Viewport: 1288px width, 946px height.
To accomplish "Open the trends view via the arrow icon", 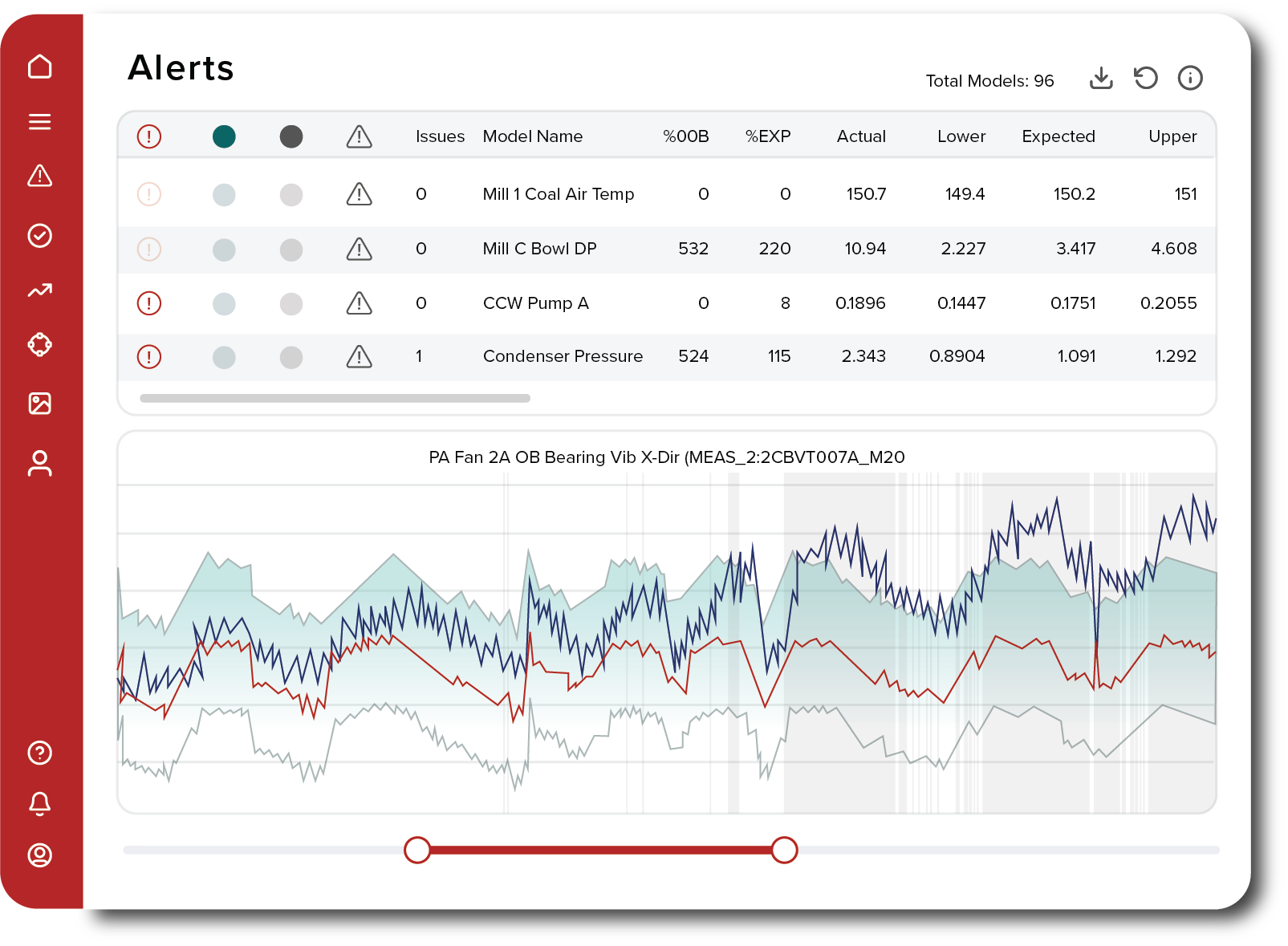I will tap(40, 291).
